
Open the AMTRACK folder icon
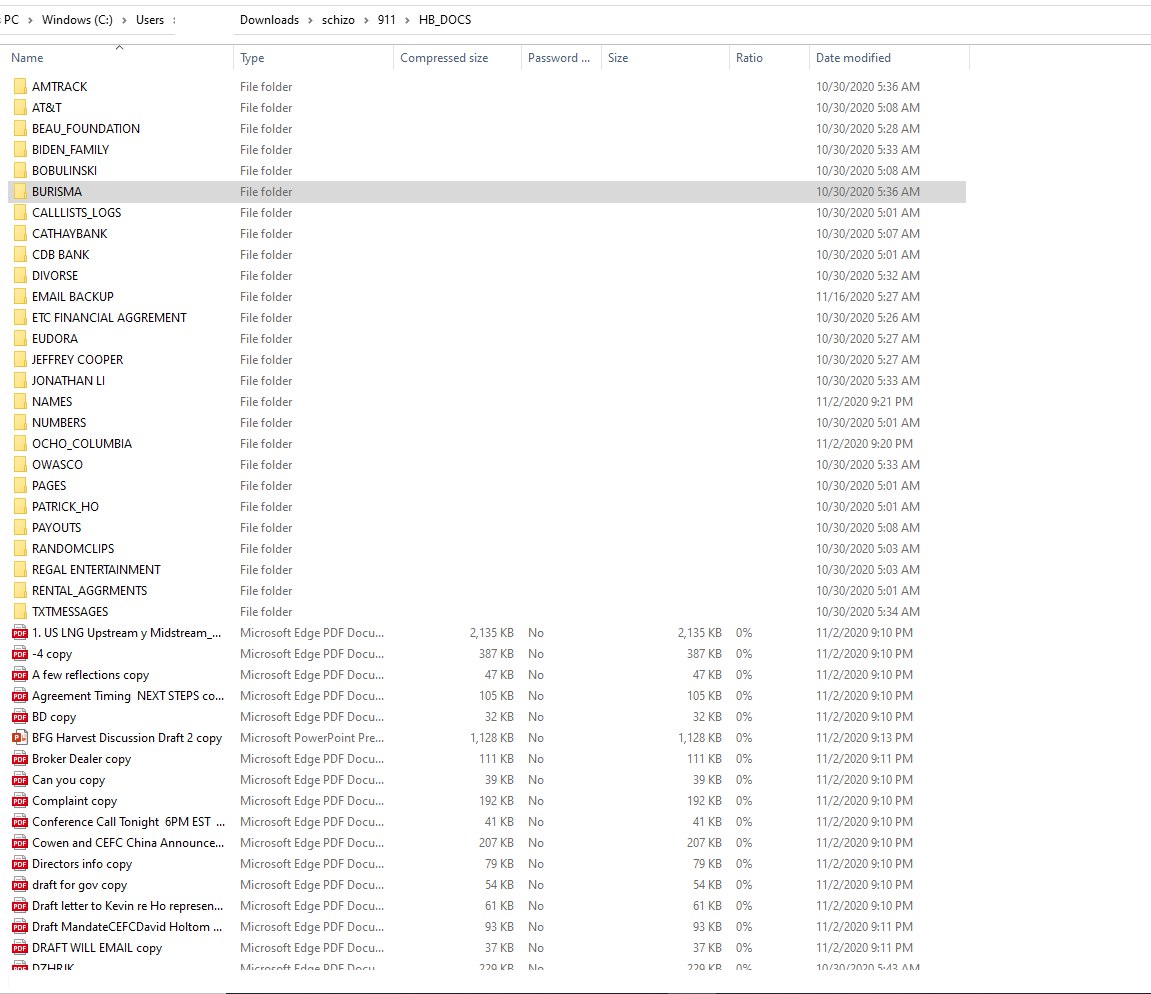point(20,87)
